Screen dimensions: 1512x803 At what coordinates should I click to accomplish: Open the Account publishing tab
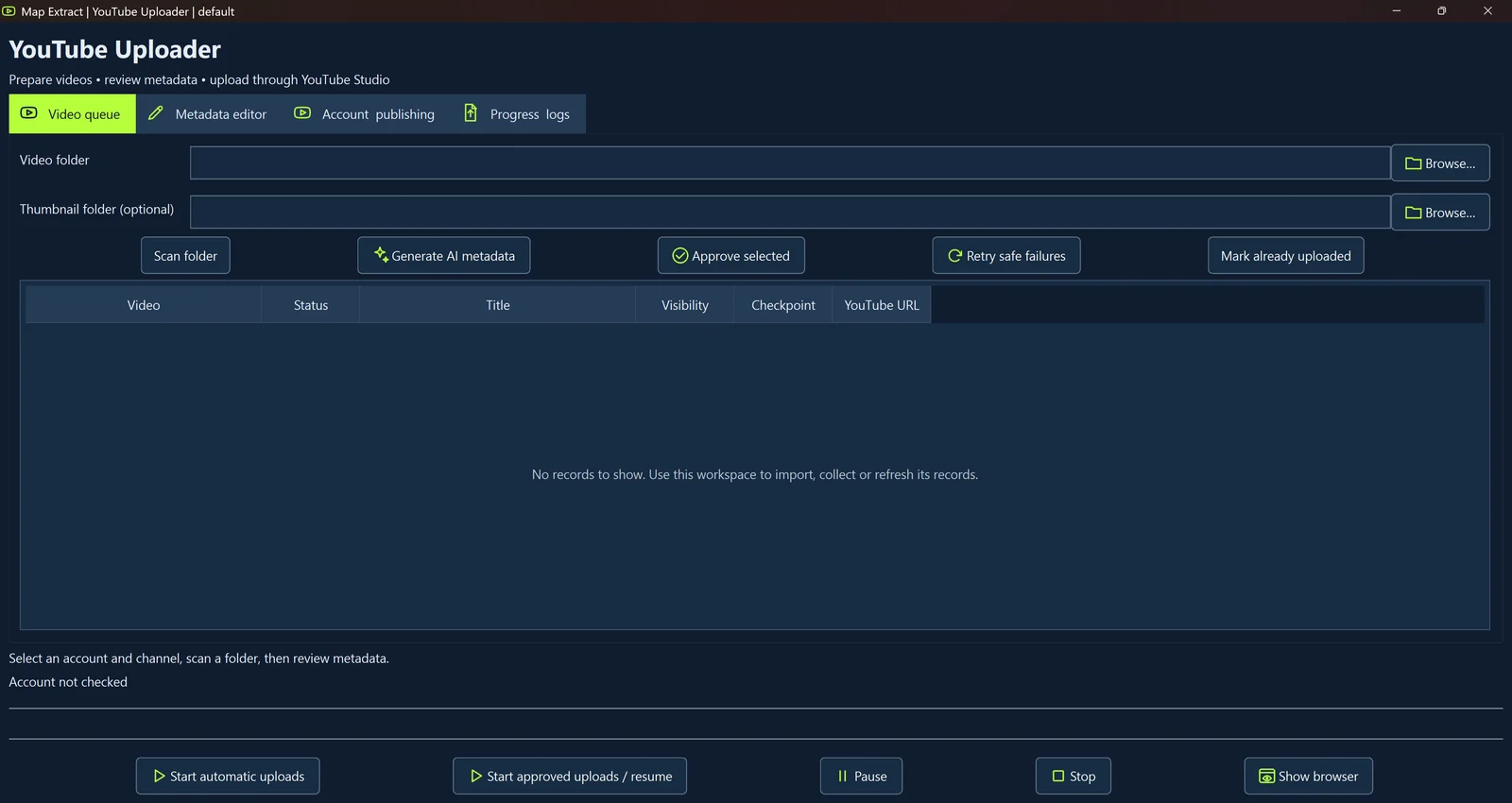coord(365,113)
